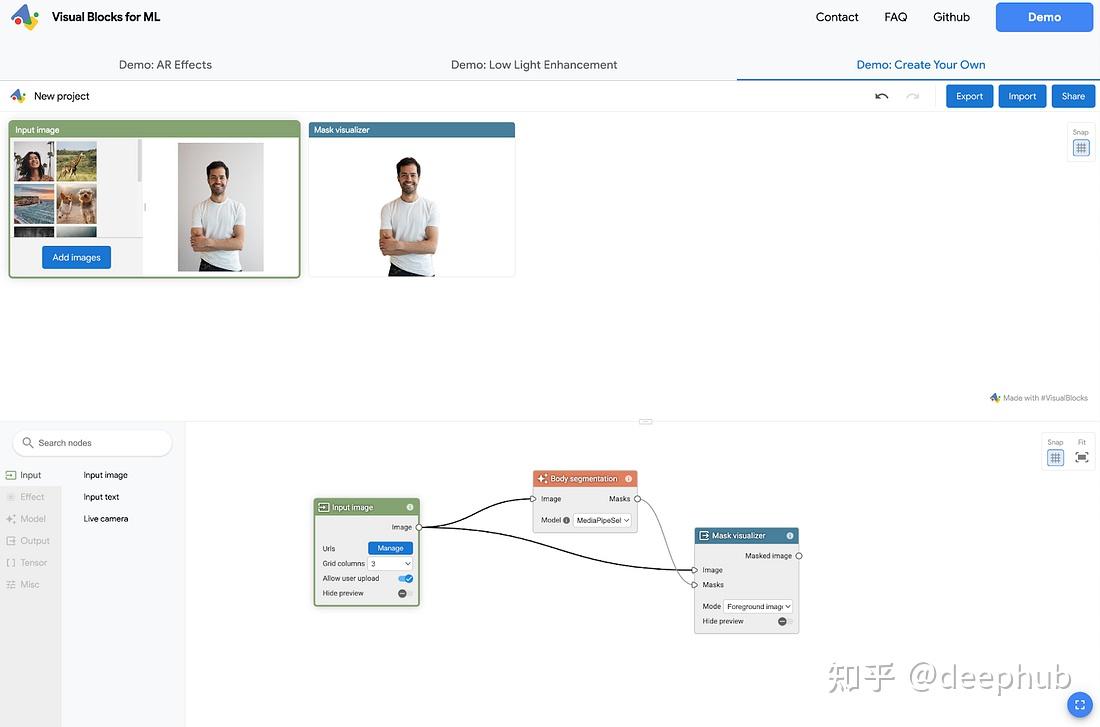Toggle Hide preview on Mask visualizer node

click(781, 620)
